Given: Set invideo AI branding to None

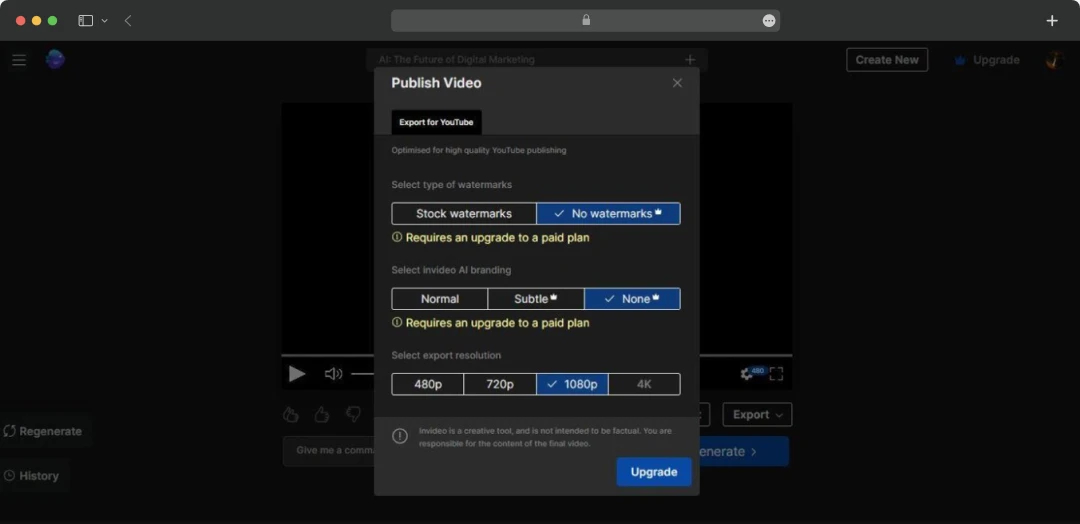Looking at the screenshot, I should 632,299.
